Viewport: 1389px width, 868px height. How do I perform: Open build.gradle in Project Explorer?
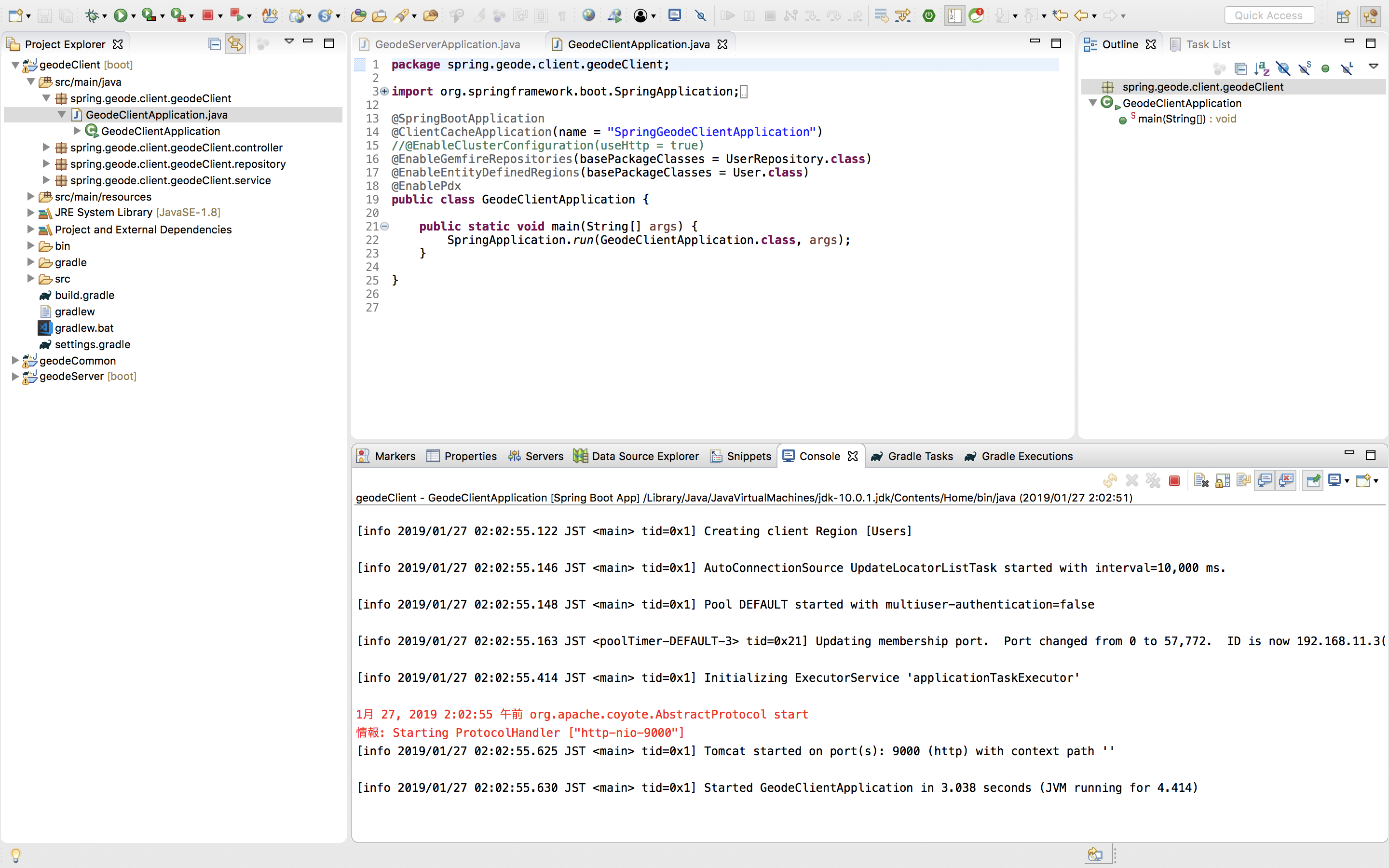click(84, 295)
